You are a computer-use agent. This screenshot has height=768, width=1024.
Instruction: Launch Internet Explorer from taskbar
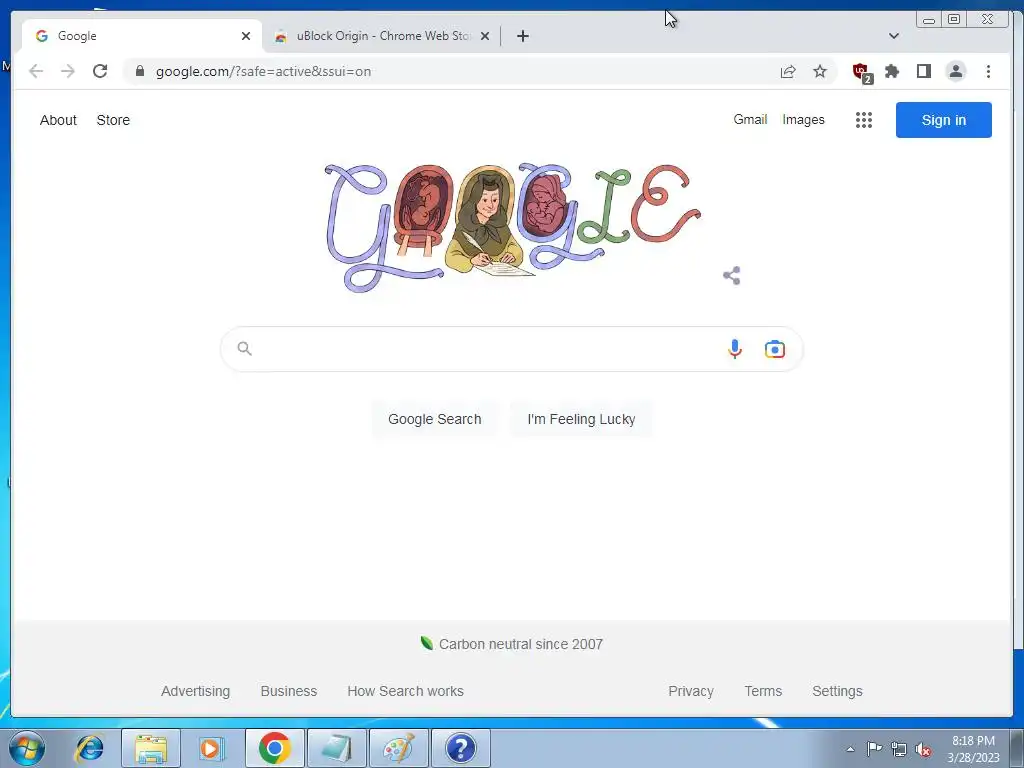coord(89,748)
